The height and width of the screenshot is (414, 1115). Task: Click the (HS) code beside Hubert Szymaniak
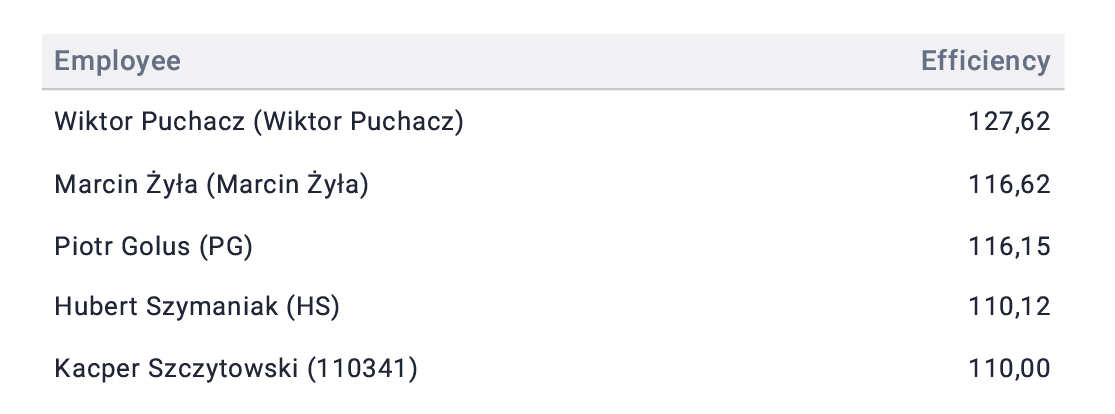click(x=313, y=307)
